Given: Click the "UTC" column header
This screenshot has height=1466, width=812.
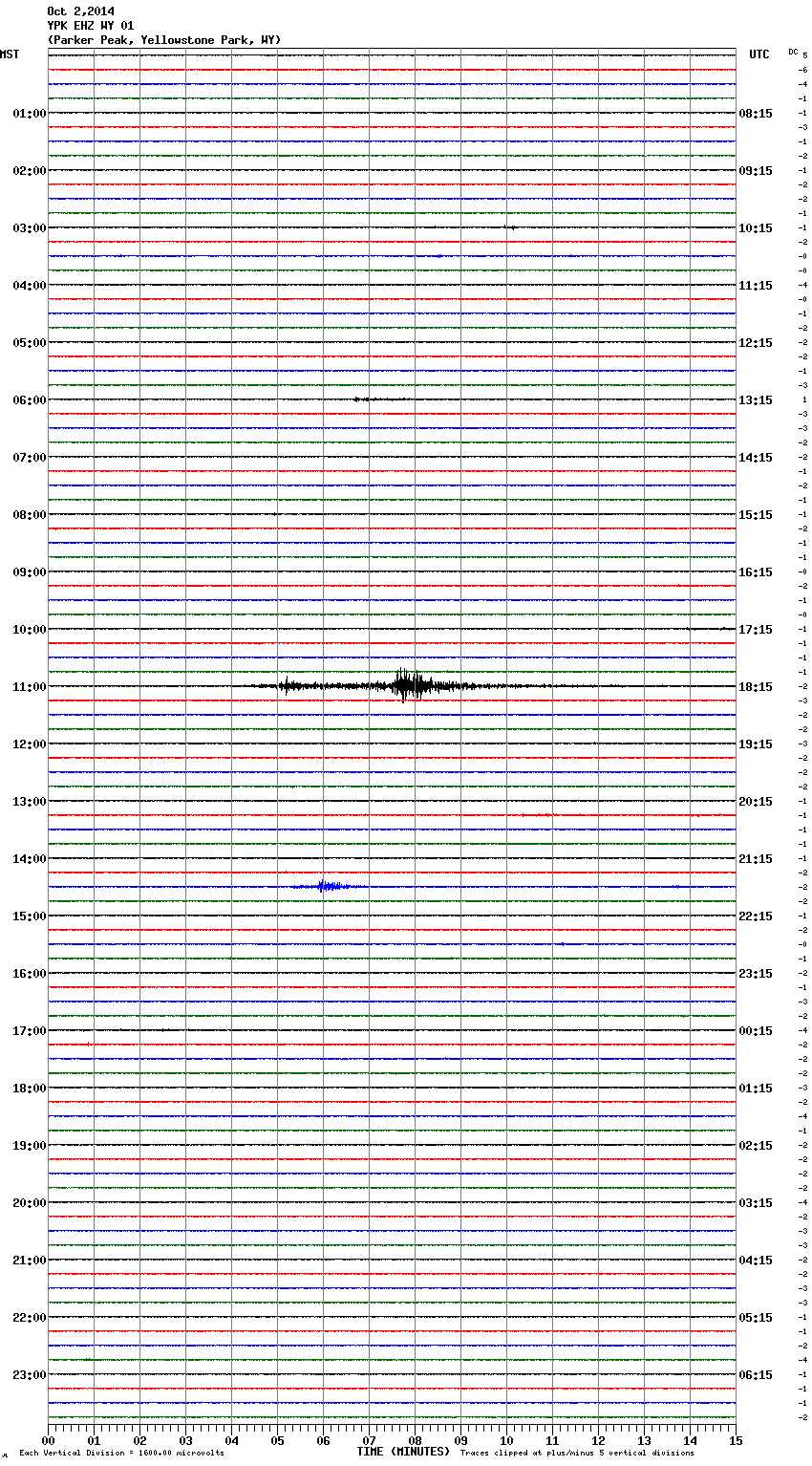Looking at the screenshot, I should [759, 54].
